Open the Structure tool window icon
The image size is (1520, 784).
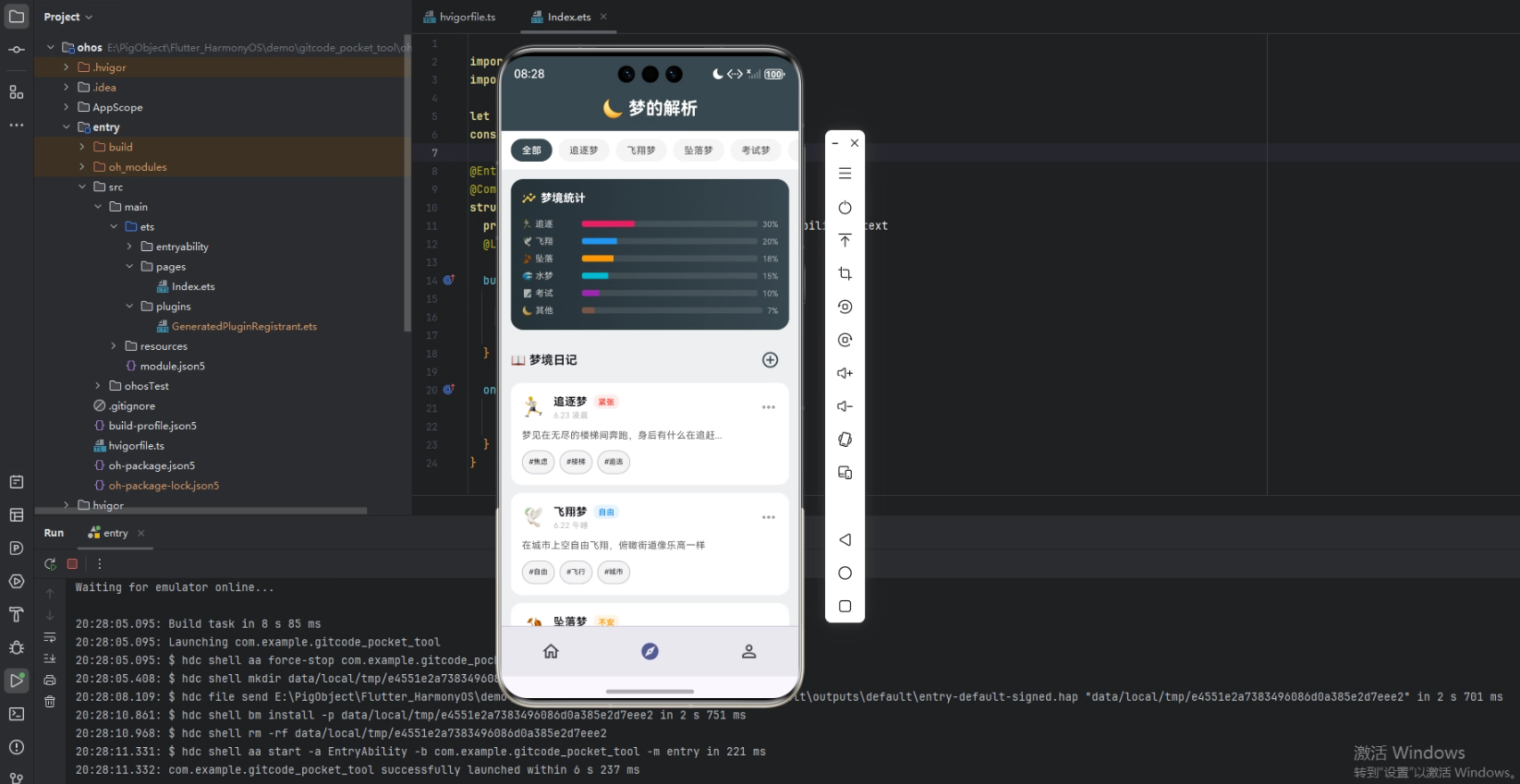click(x=17, y=92)
